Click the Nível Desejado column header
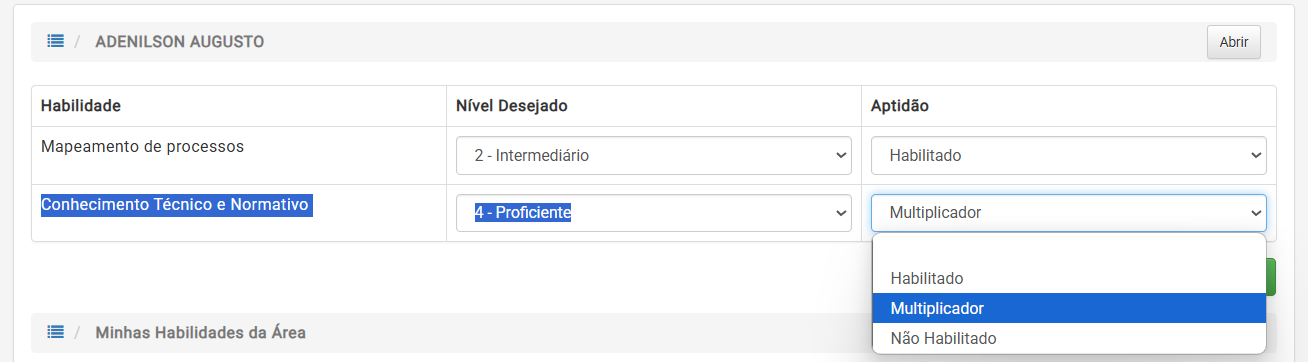Viewport: 1308px width, 362px height. tap(512, 106)
